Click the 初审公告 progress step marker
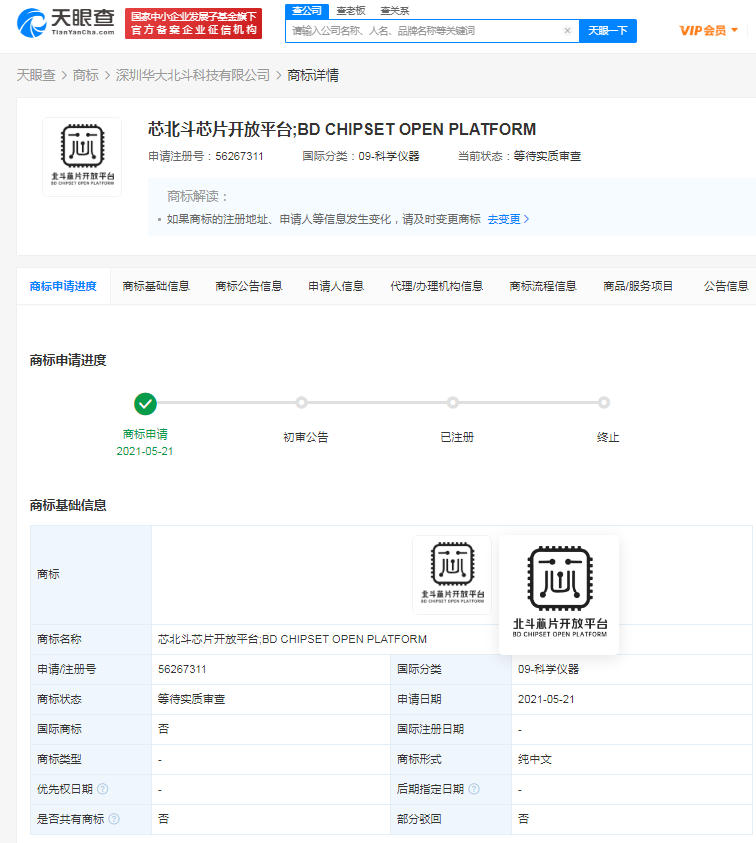Viewport: 756px width, 843px height. (x=301, y=403)
